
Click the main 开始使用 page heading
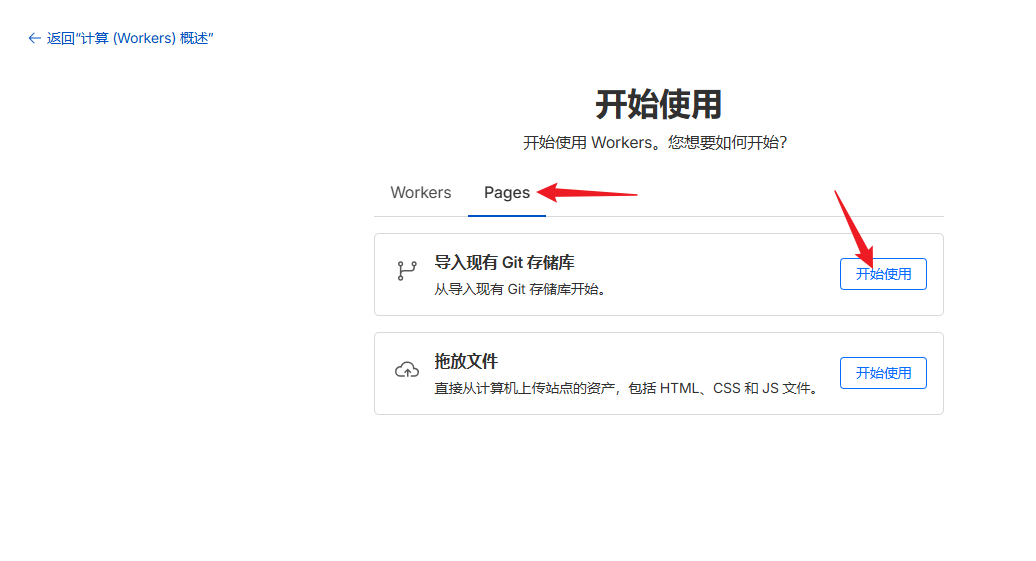click(x=658, y=104)
